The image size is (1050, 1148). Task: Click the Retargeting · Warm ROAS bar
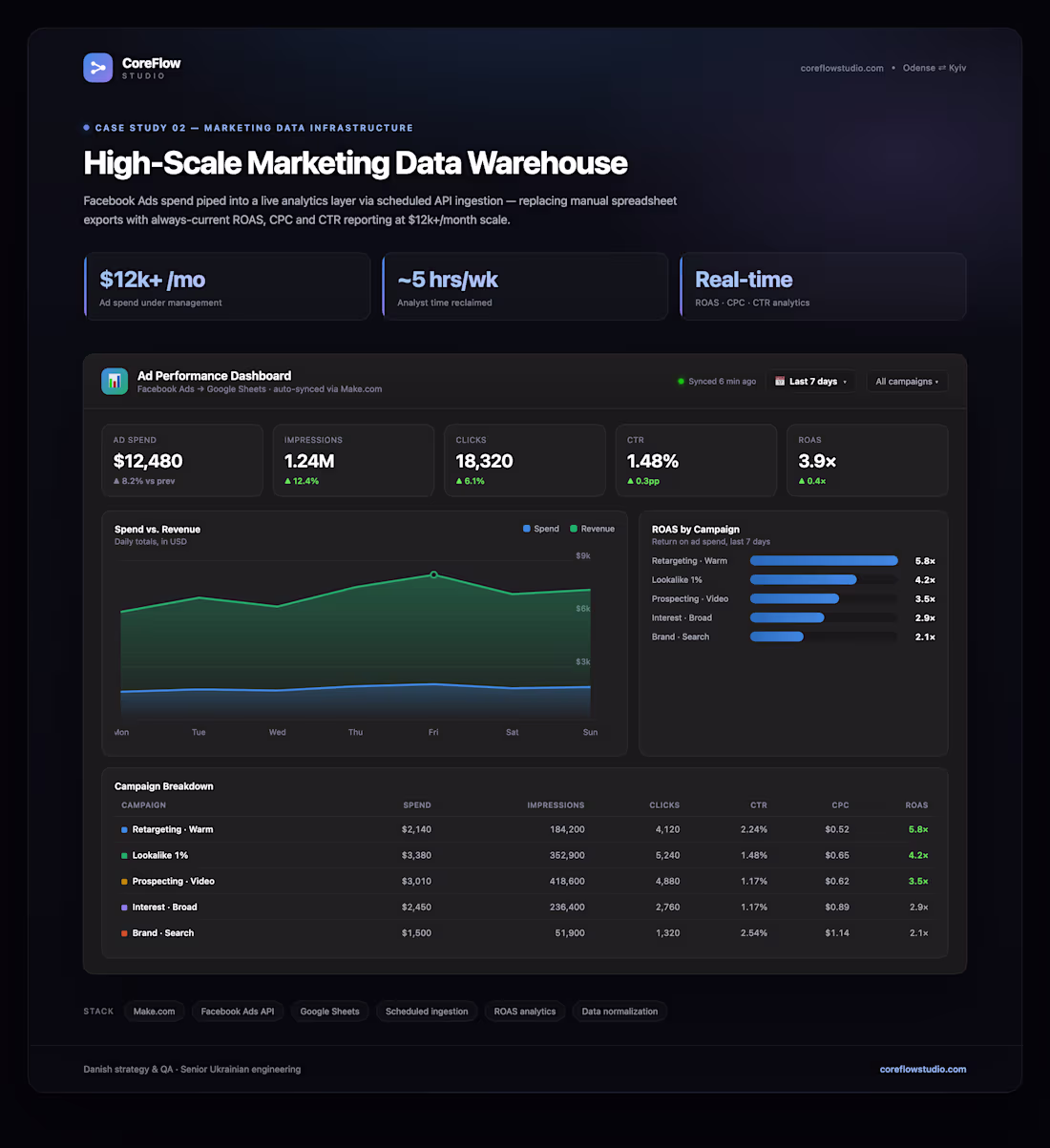click(x=824, y=561)
